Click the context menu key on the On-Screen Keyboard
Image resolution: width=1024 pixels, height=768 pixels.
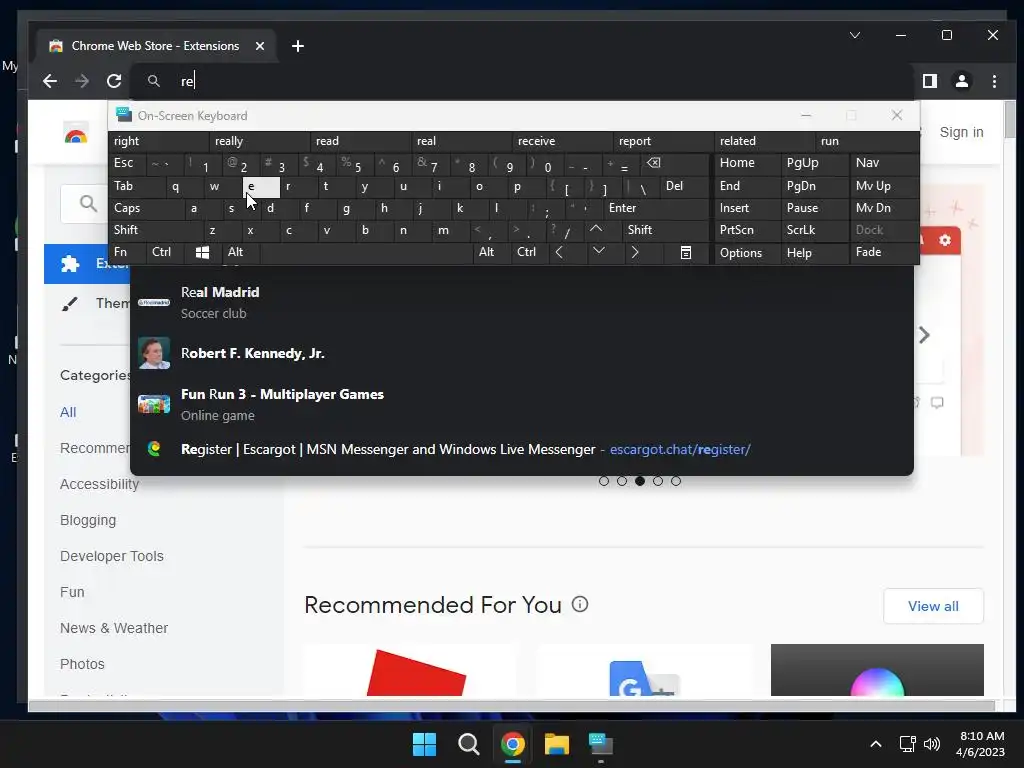(686, 252)
